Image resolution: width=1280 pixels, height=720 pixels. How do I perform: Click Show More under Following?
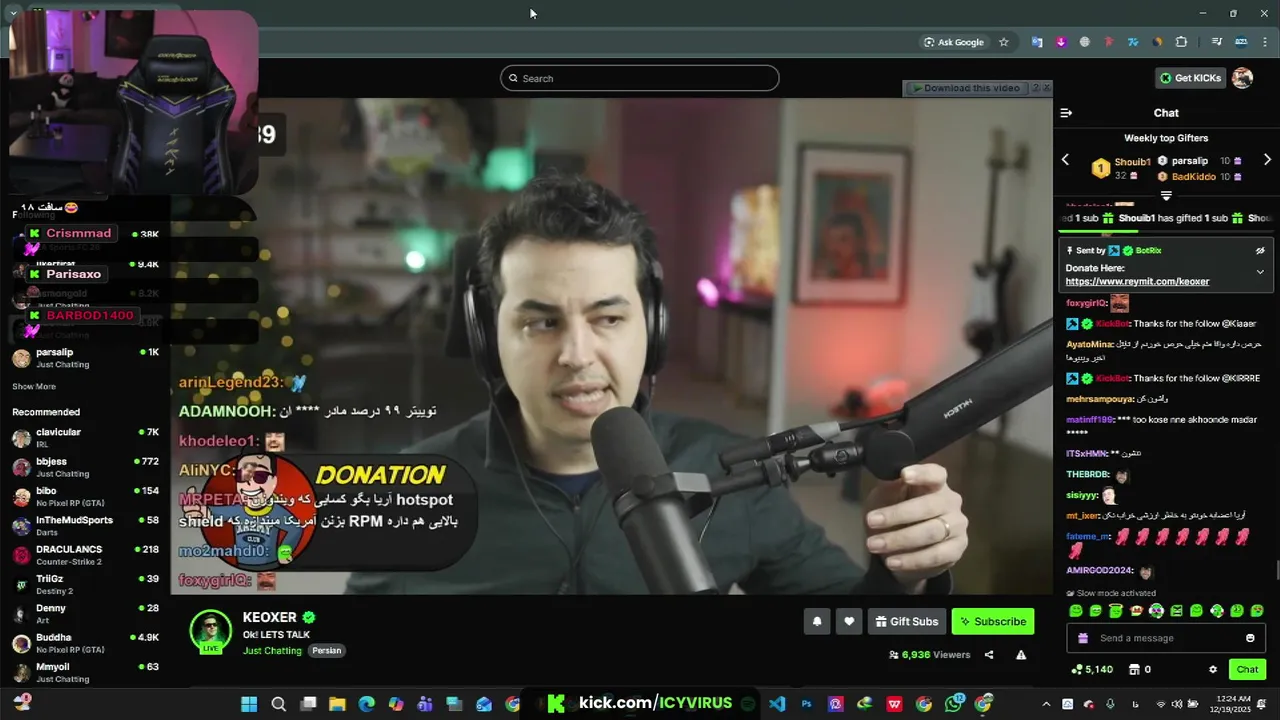tap(34, 386)
